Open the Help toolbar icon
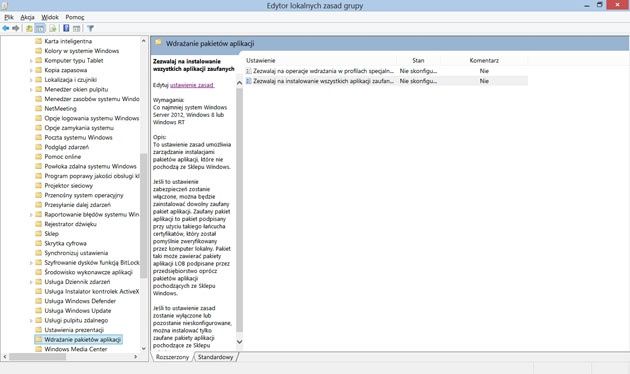 (66, 28)
